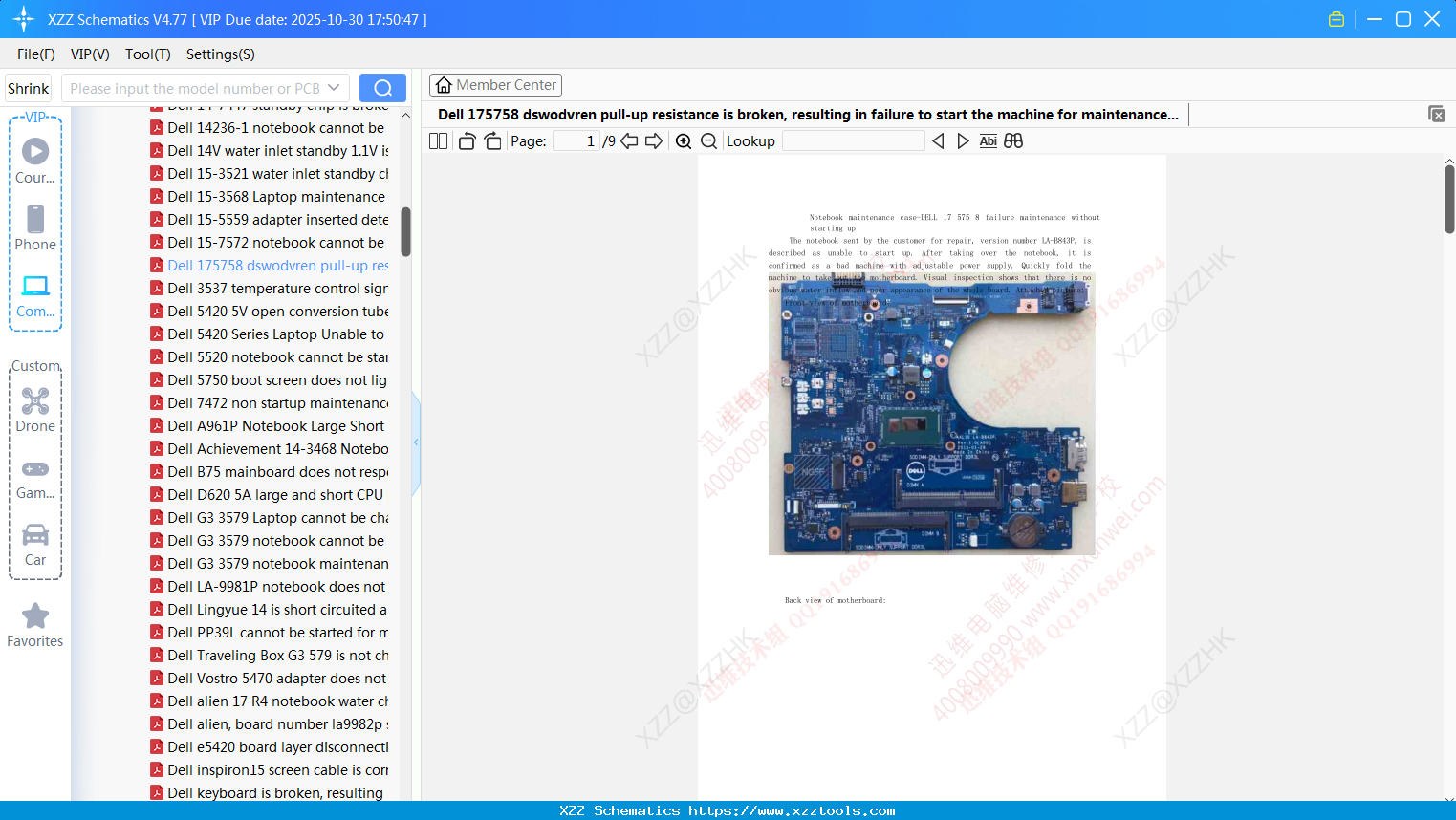
Task: Open the Game console category
Action: pos(35,478)
